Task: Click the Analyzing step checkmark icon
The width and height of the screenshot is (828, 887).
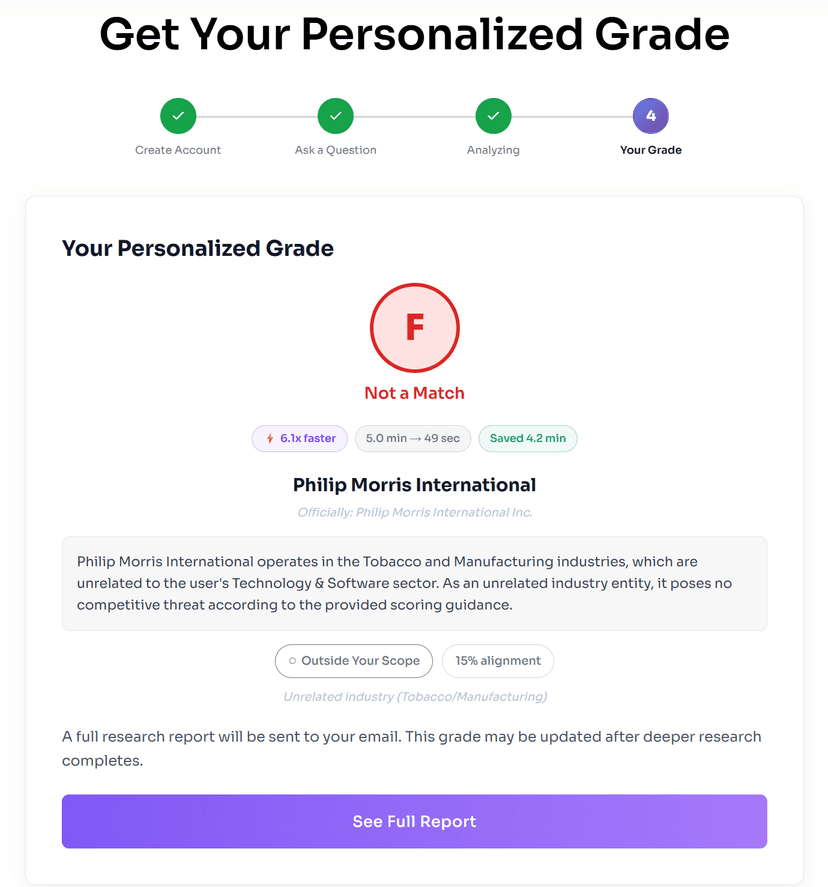Action: (493, 116)
